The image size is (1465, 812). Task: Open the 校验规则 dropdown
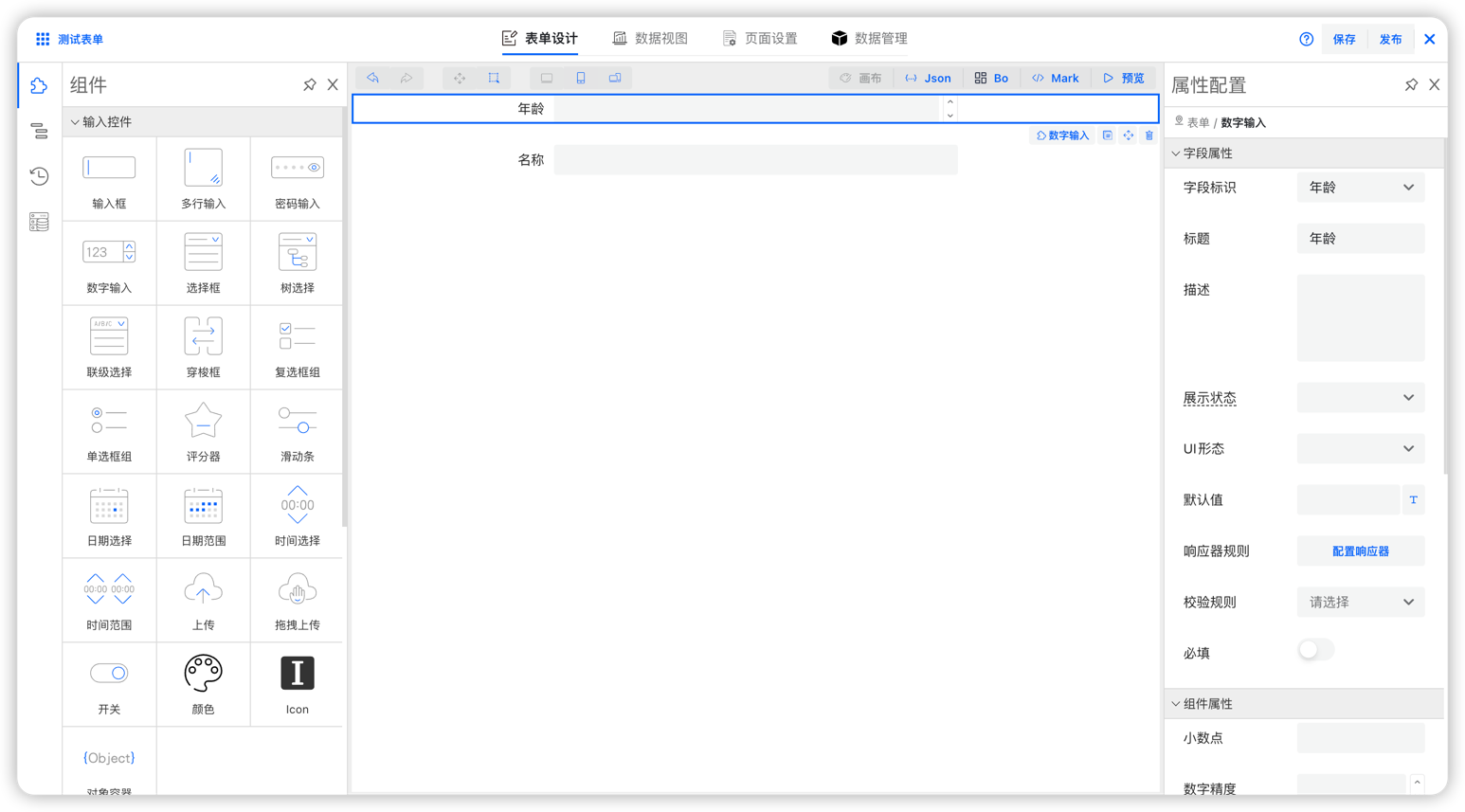(x=1360, y=603)
